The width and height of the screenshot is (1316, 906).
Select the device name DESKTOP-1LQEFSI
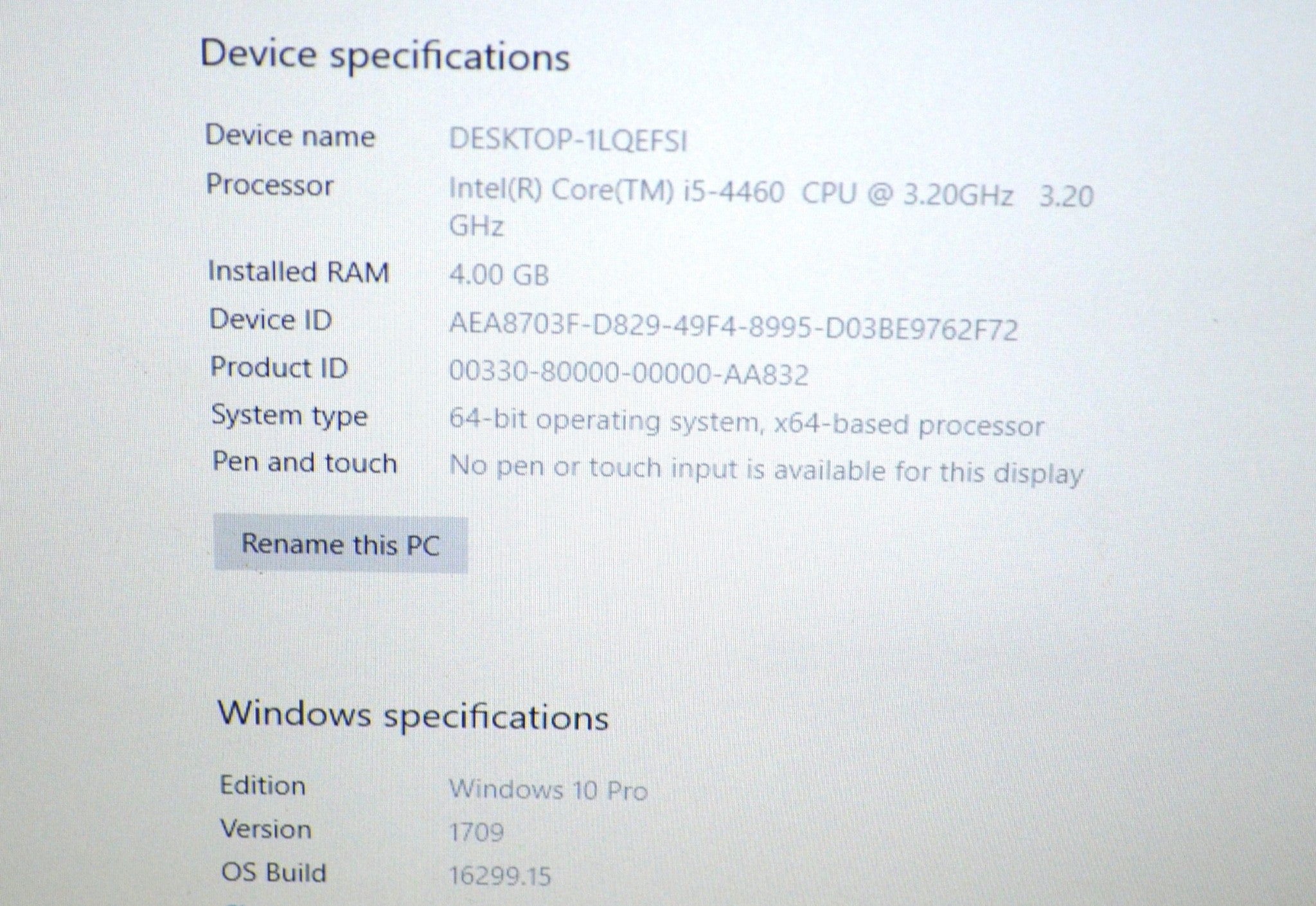[x=568, y=139]
